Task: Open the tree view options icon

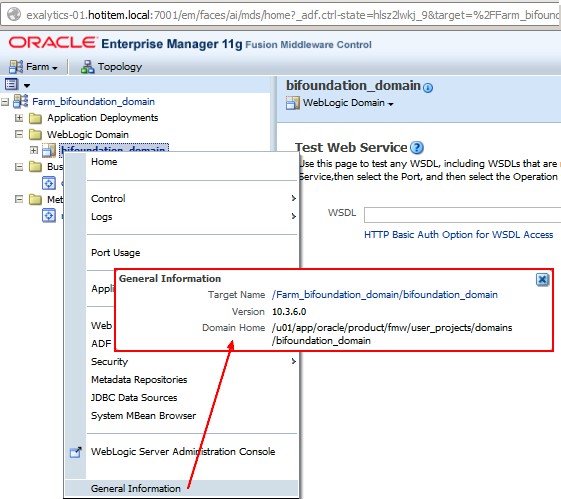Action: tap(11, 84)
